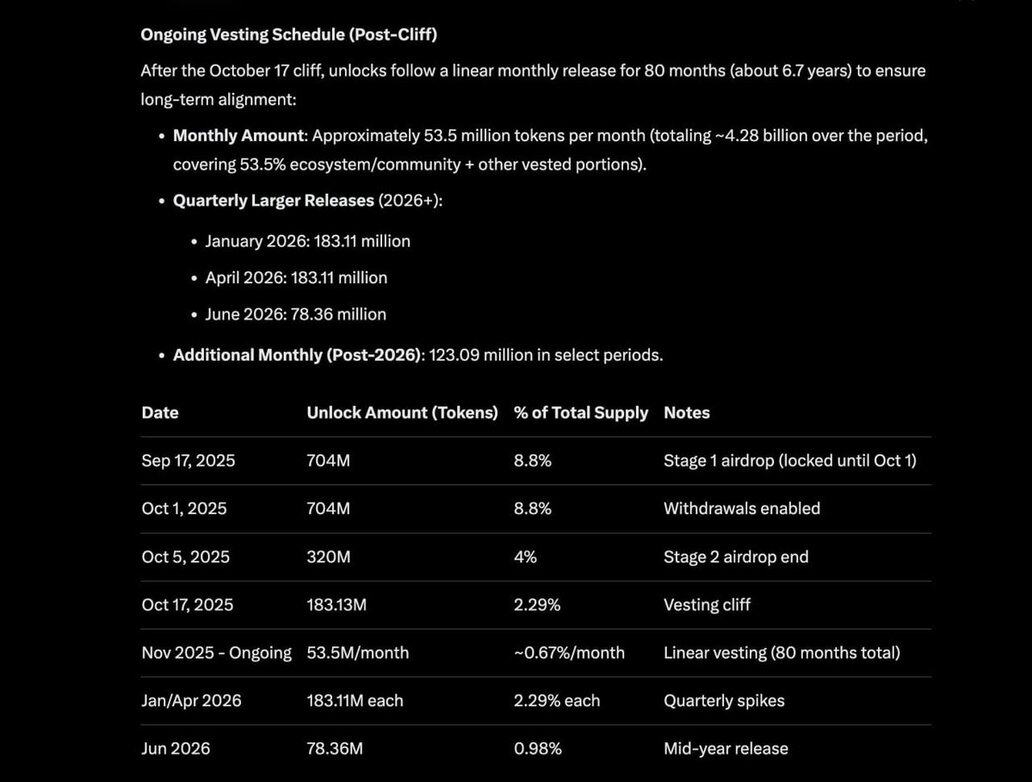Click the 'Quarterly spikes' note cell

pos(724,701)
